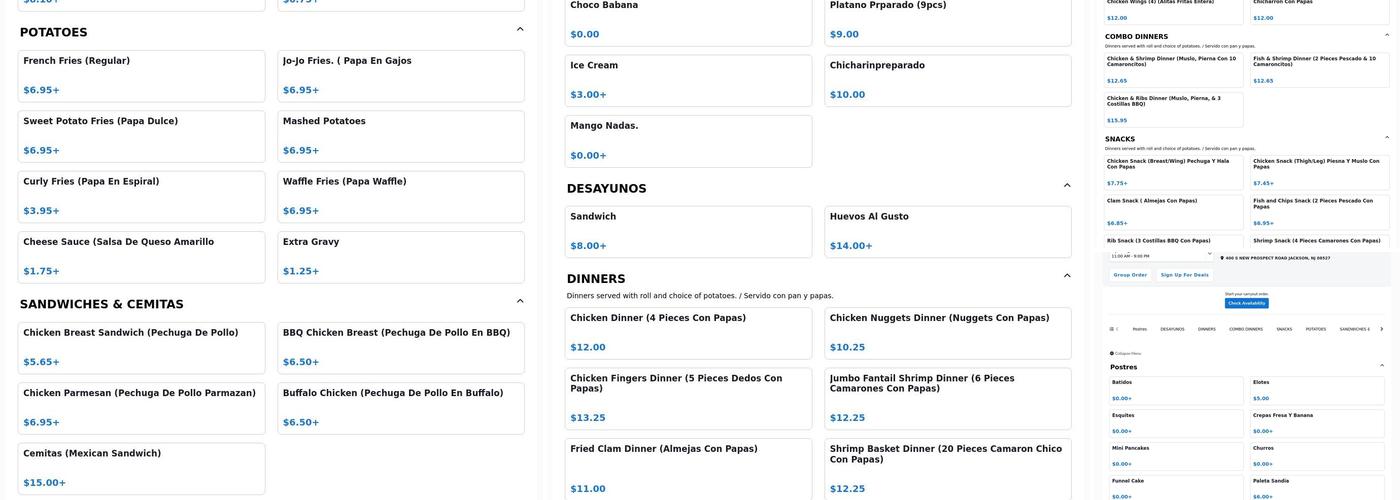Image resolution: width=1400 pixels, height=500 pixels.
Task: Collapse the SANDWICHES & CEMITAS section
Action: pos(520,301)
